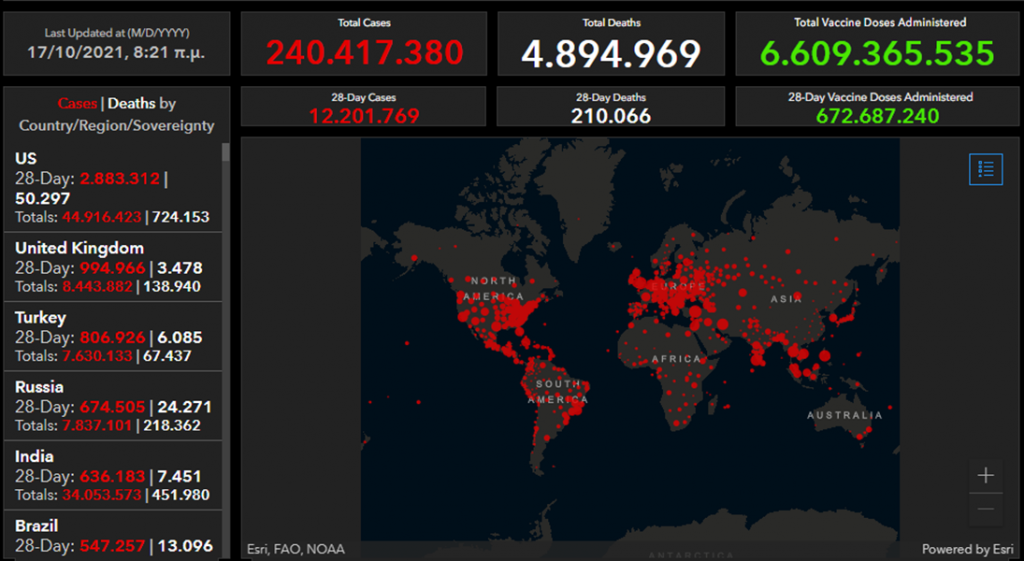Screen dimensions: 1024x561
Task: Switch the country list to Cases
Action: tap(78, 103)
